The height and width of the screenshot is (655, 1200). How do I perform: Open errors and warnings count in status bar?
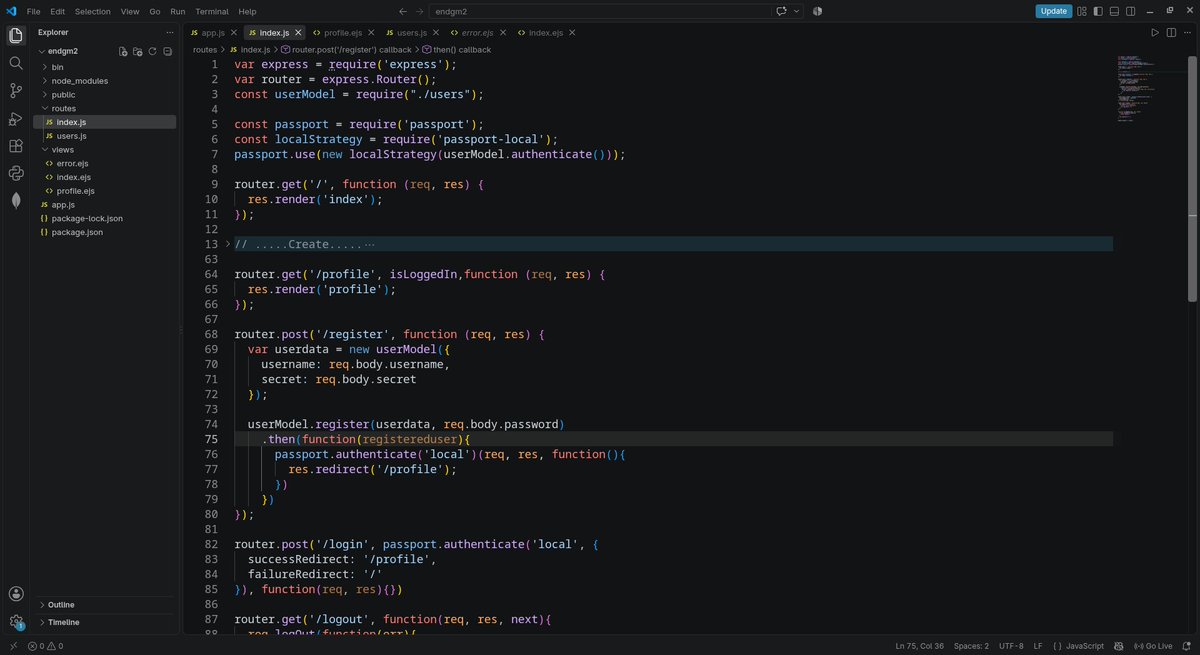(46, 646)
